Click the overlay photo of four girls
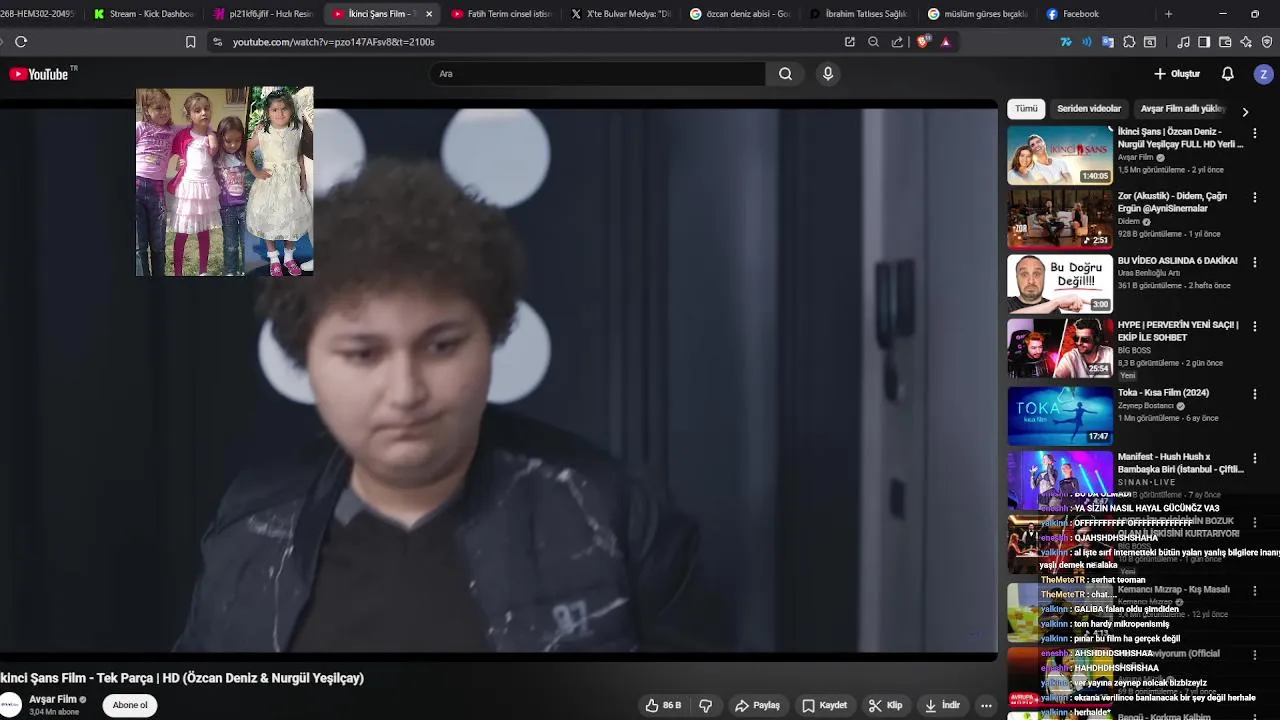This screenshot has width=1280, height=720. pyautogui.click(x=224, y=181)
